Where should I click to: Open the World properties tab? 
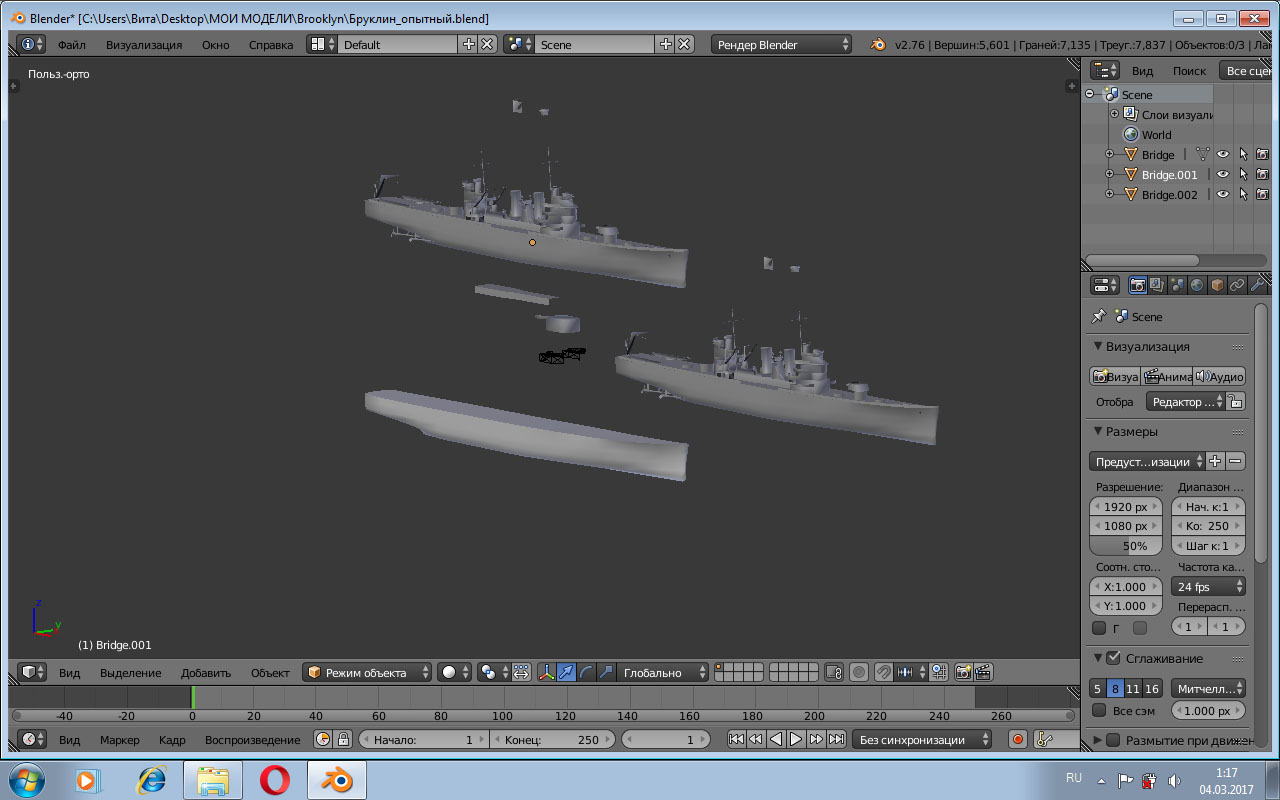[x=1197, y=285]
